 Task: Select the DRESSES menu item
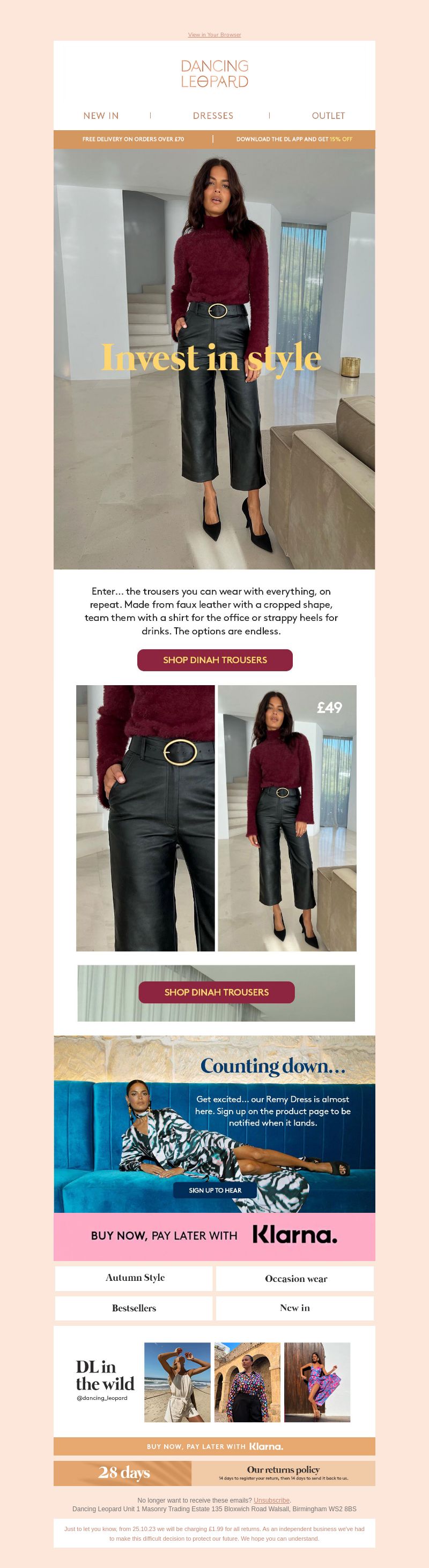213,116
